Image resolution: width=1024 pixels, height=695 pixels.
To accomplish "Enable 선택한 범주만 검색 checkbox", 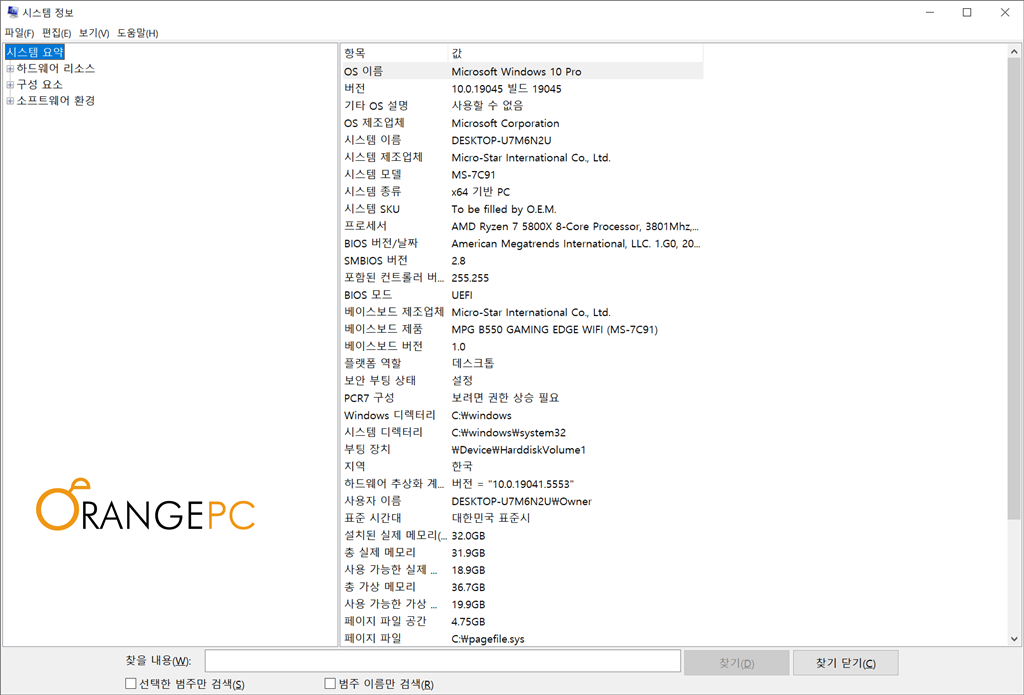I will (x=131, y=683).
